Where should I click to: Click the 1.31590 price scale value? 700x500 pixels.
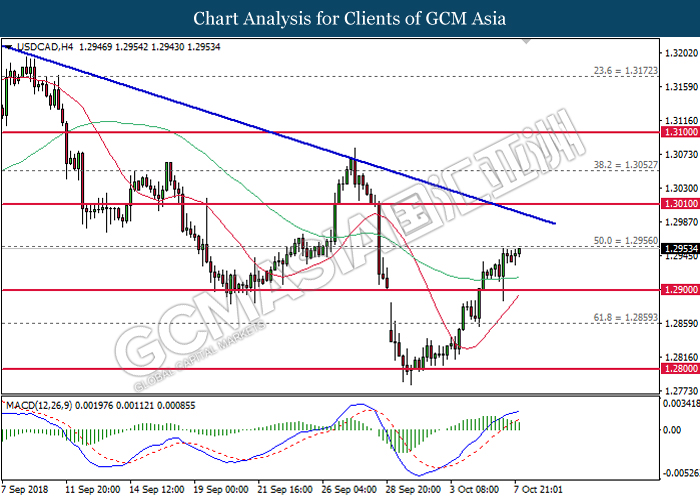[681, 87]
